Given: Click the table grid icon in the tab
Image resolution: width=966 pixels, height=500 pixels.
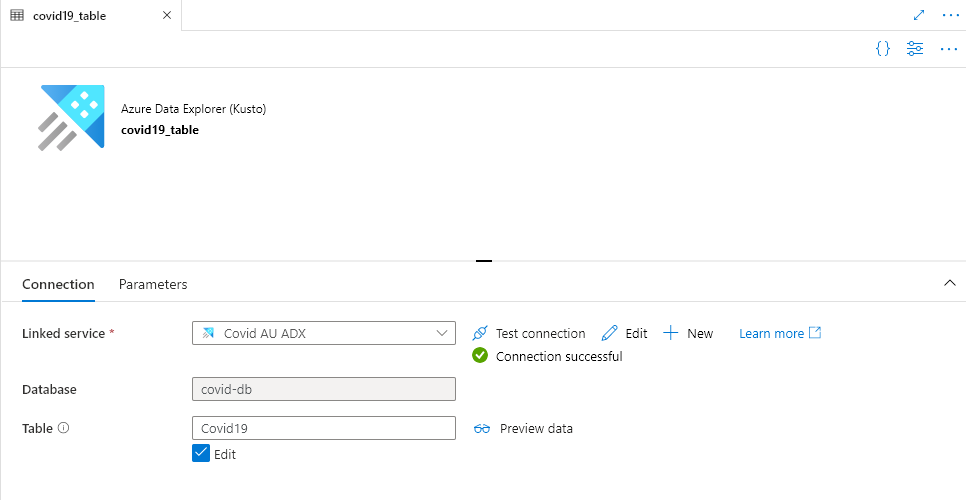Looking at the screenshot, I should pyautogui.click(x=17, y=15).
